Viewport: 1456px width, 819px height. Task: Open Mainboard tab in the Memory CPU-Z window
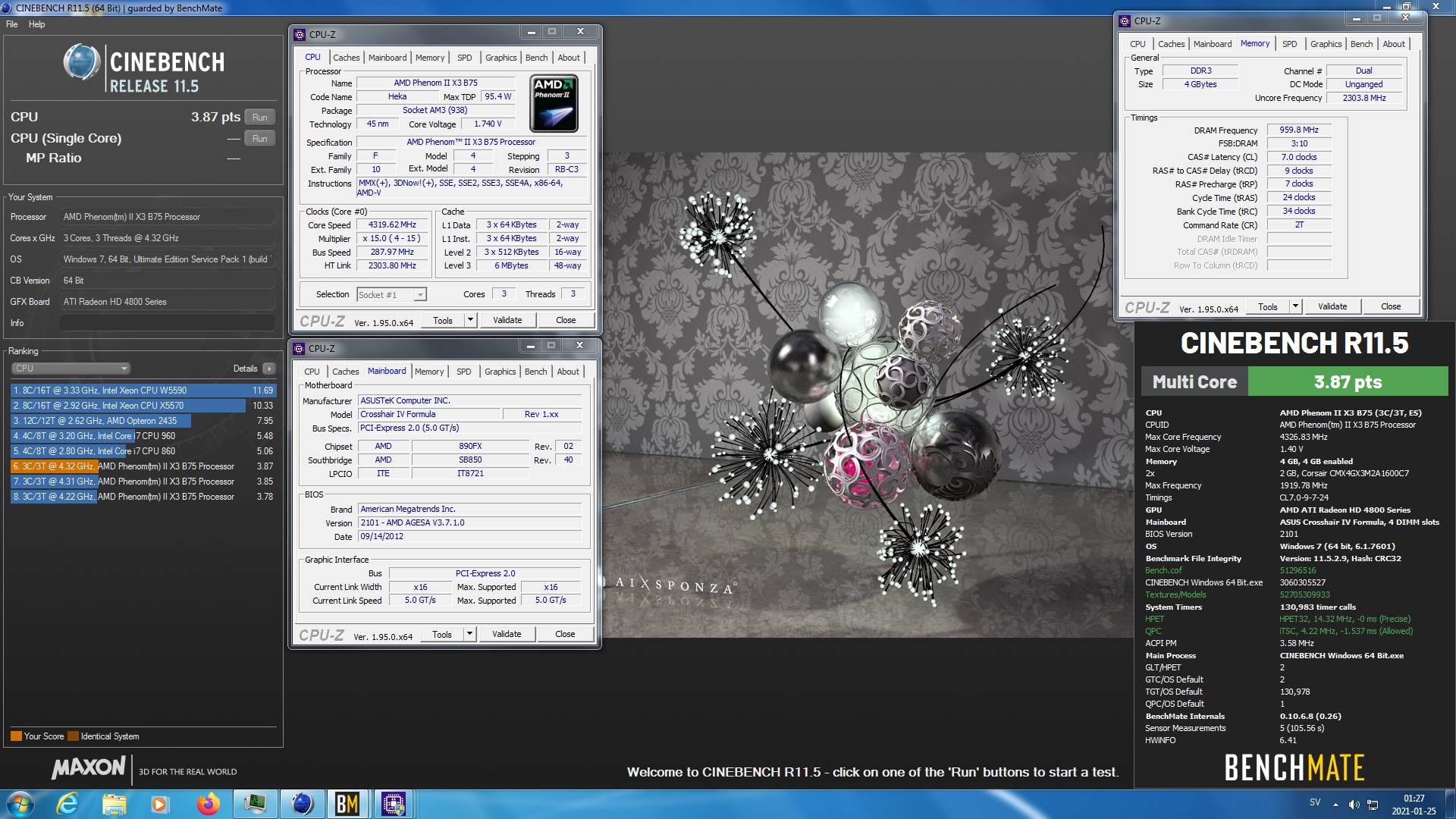pyautogui.click(x=1213, y=44)
